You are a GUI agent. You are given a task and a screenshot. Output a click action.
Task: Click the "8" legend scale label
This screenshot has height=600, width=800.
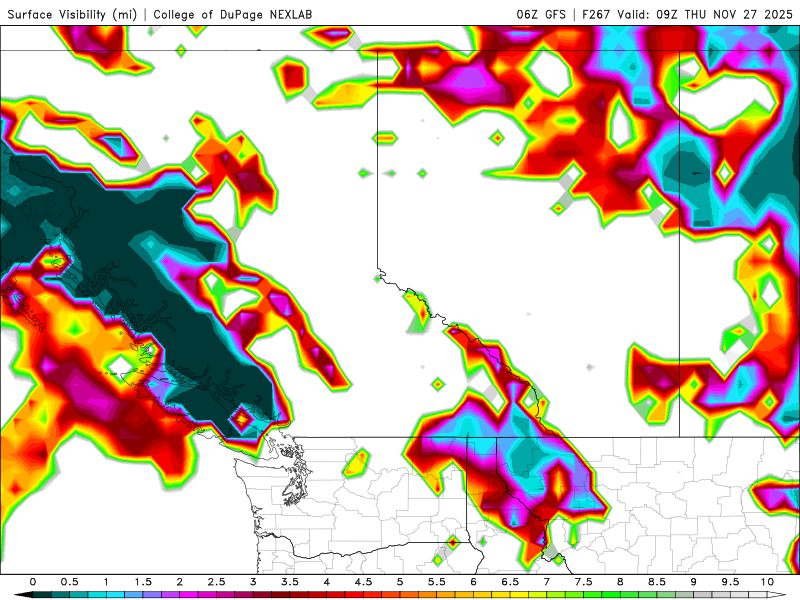tap(620, 582)
